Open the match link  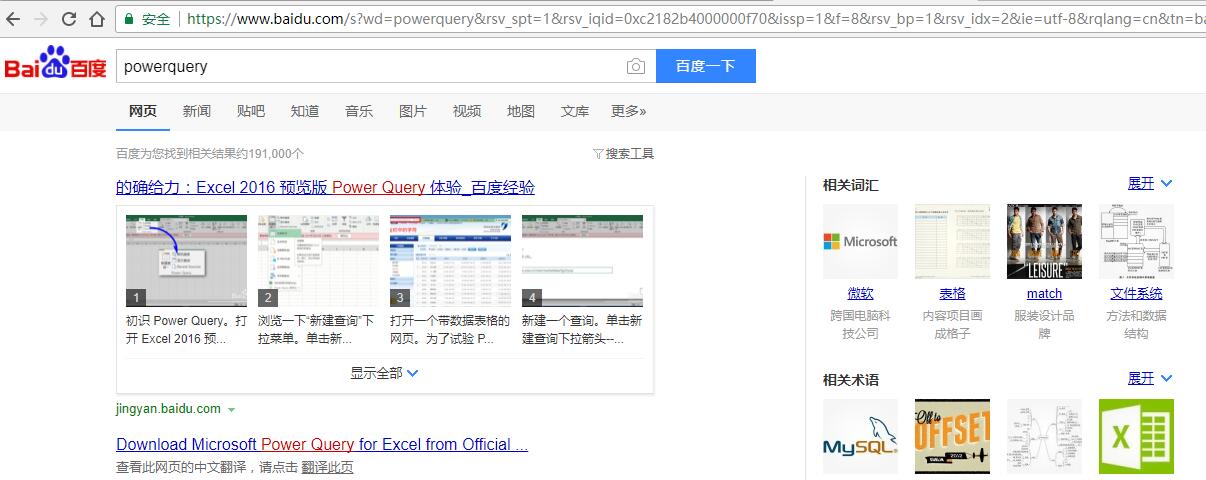1044,294
